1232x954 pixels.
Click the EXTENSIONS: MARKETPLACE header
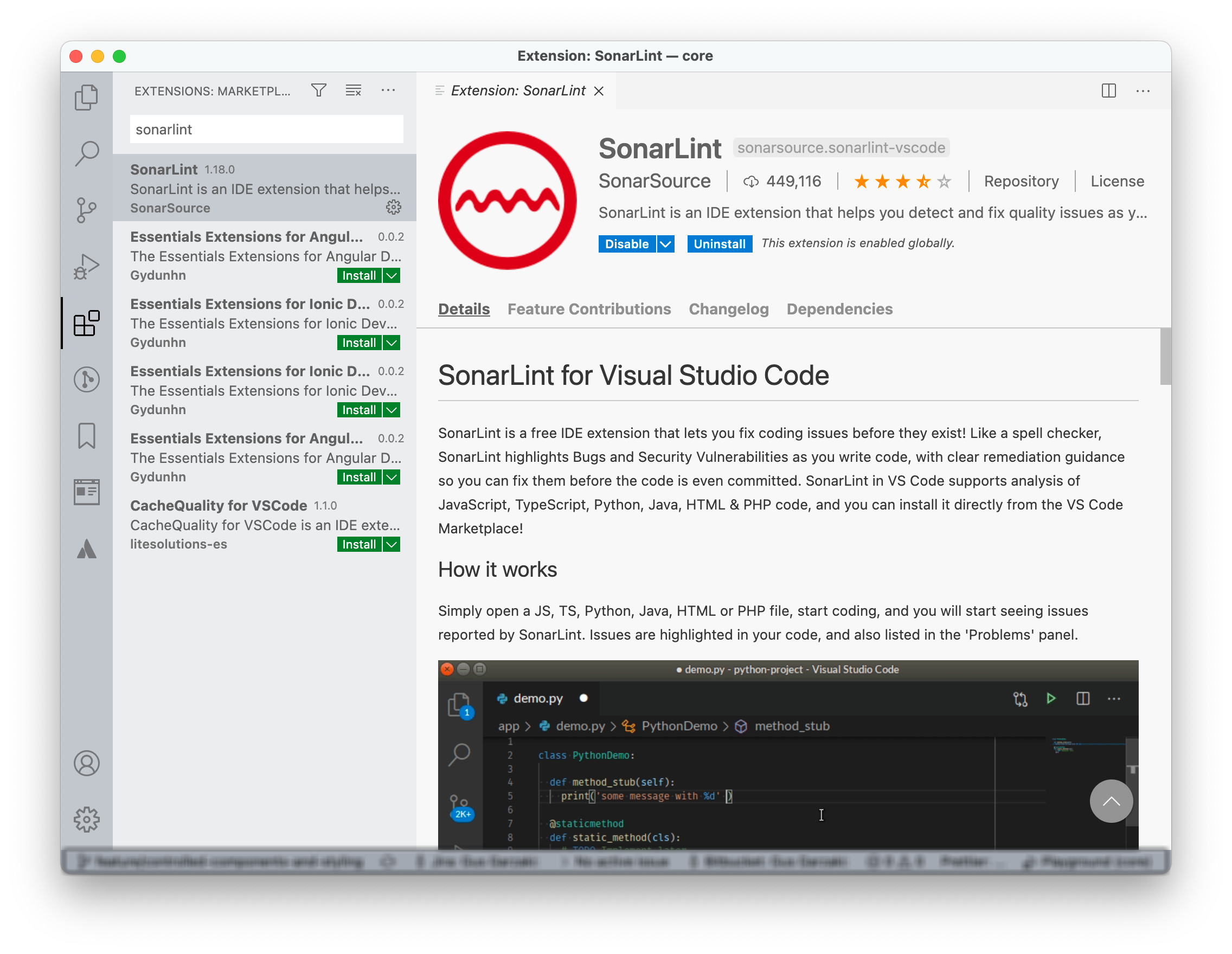(212, 91)
